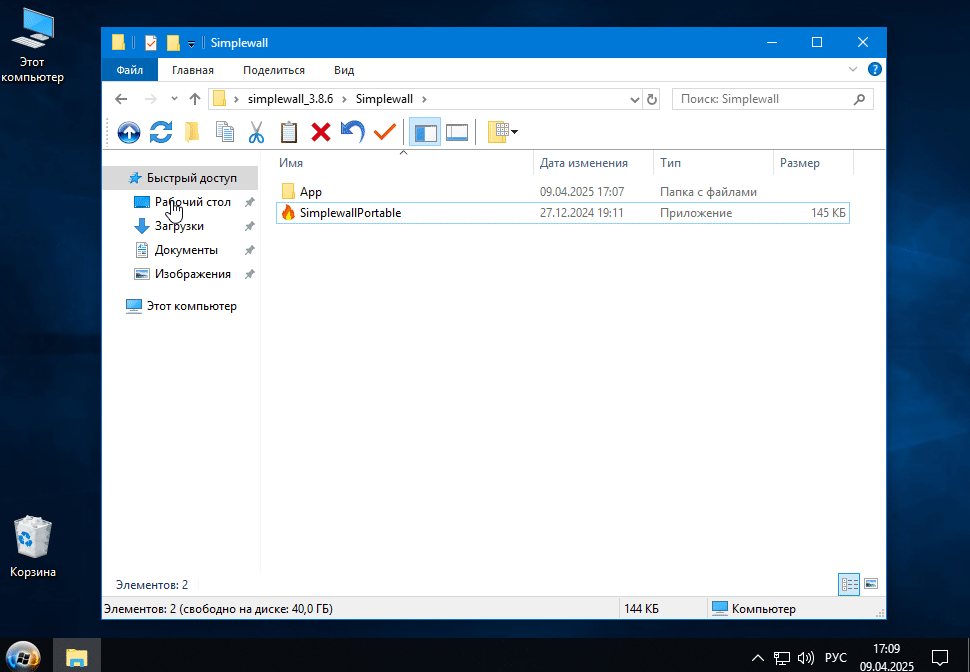
Task: Click the yellow folder icon in the toolbar
Action: (x=192, y=132)
